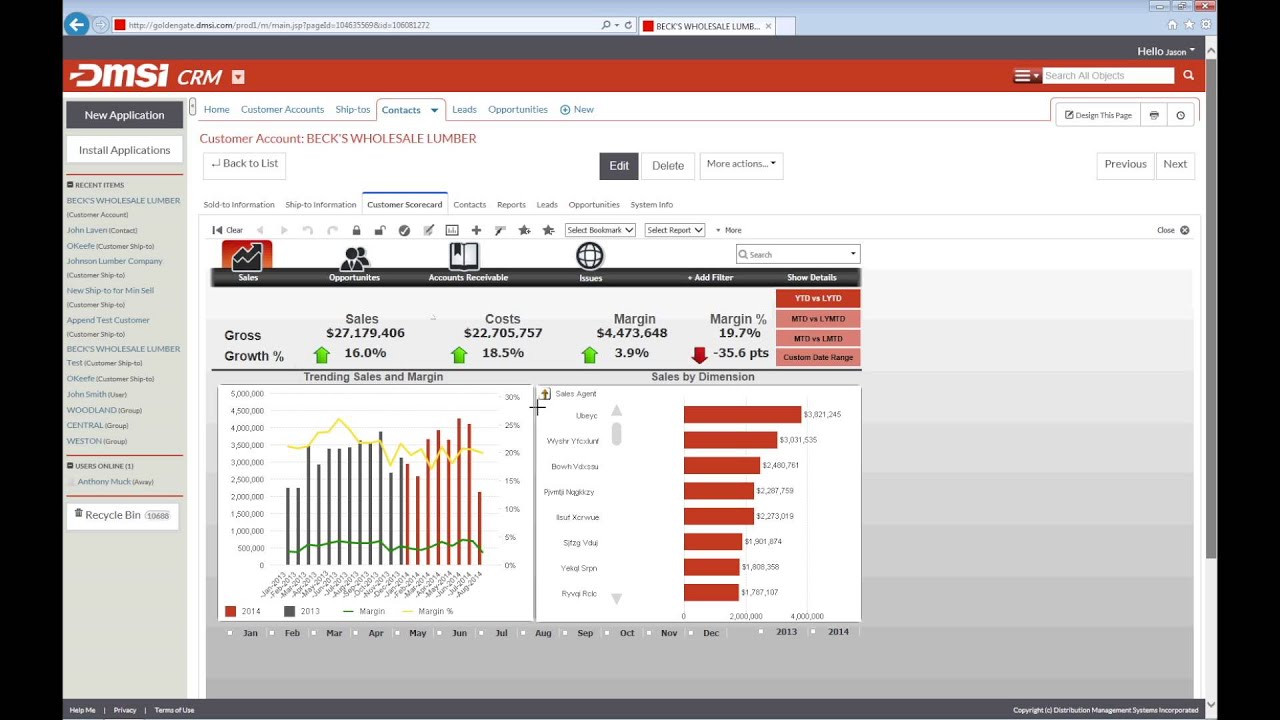Open the Select Bookmark dropdown
The height and width of the screenshot is (720, 1280).
coord(600,230)
